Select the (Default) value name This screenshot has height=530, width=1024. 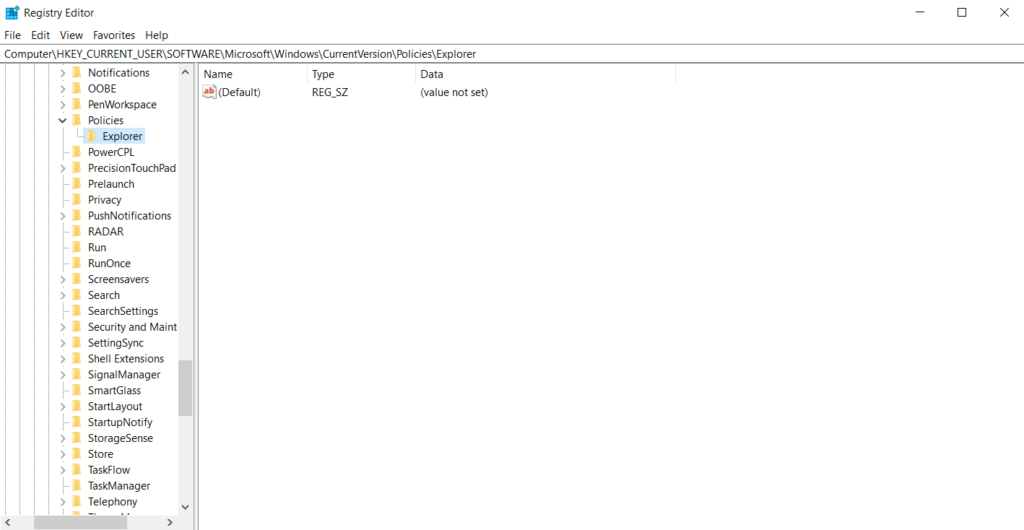(x=239, y=92)
